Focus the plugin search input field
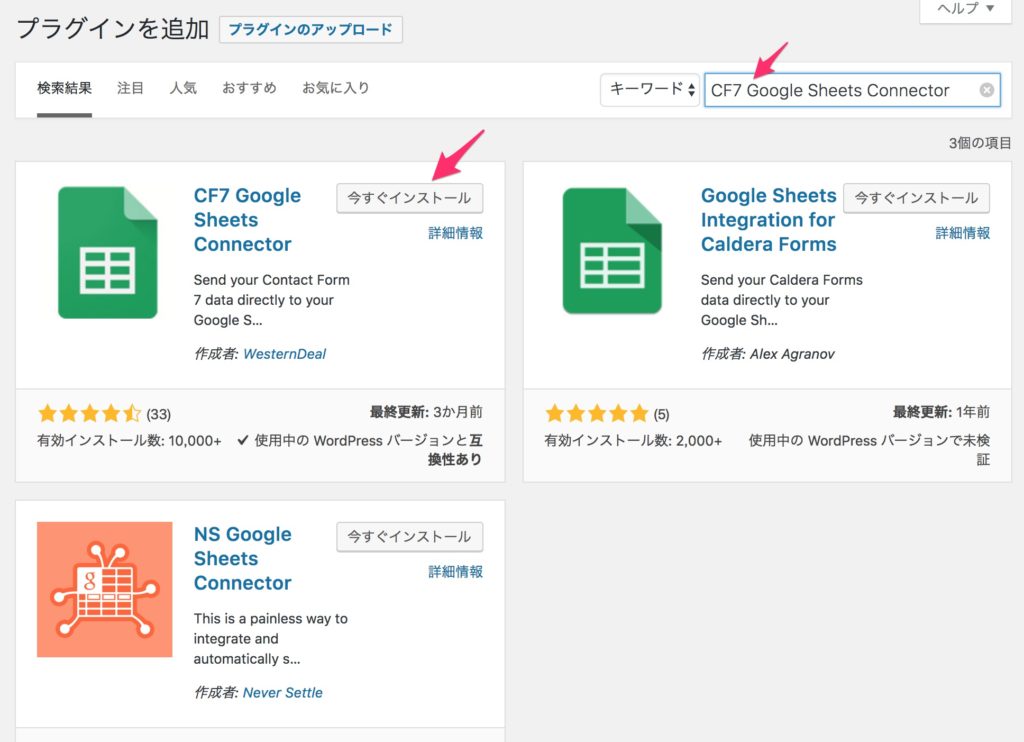This screenshot has height=742, width=1024. click(x=840, y=90)
